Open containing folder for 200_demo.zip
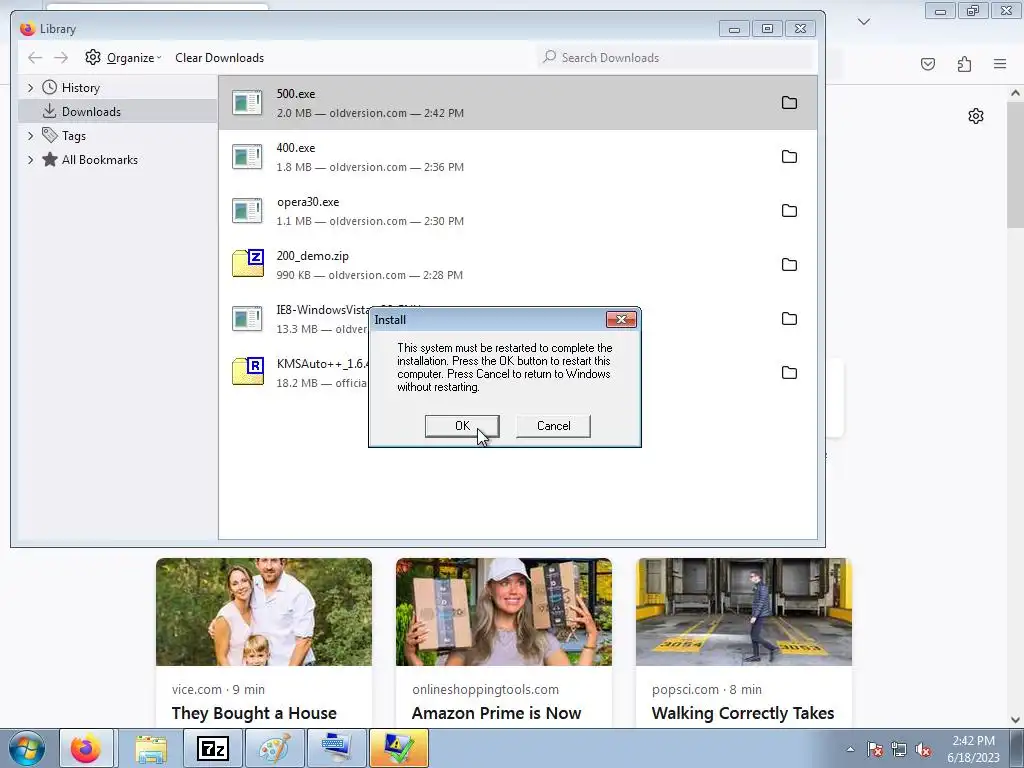 click(x=789, y=264)
